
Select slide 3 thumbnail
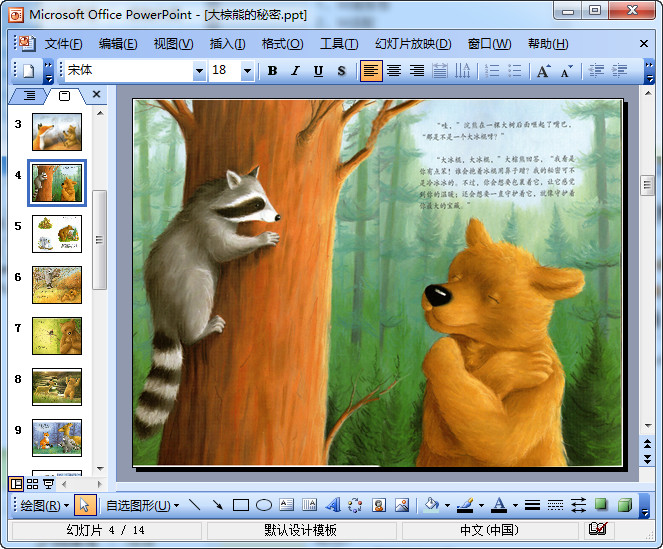click(57, 132)
